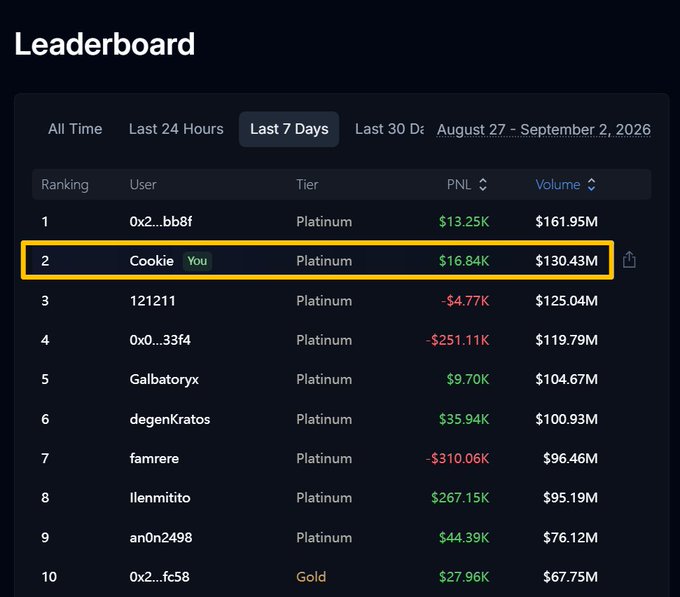Click volume value $96.46M
This screenshot has width=680, height=597.
pos(570,458)
